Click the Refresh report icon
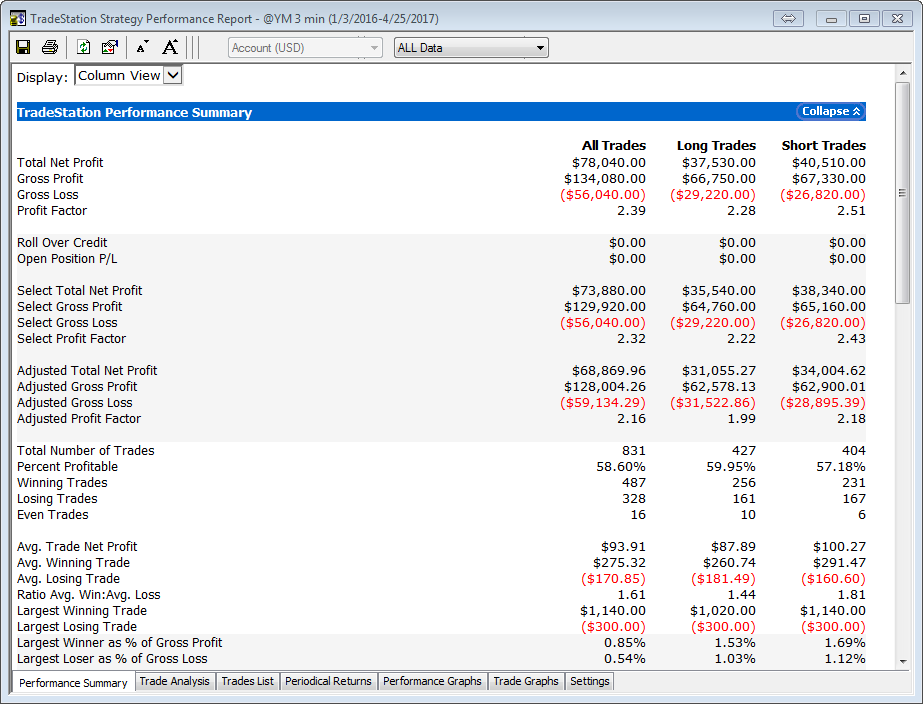The width and height of the screenshot is (923, 704). pos(84,47)
